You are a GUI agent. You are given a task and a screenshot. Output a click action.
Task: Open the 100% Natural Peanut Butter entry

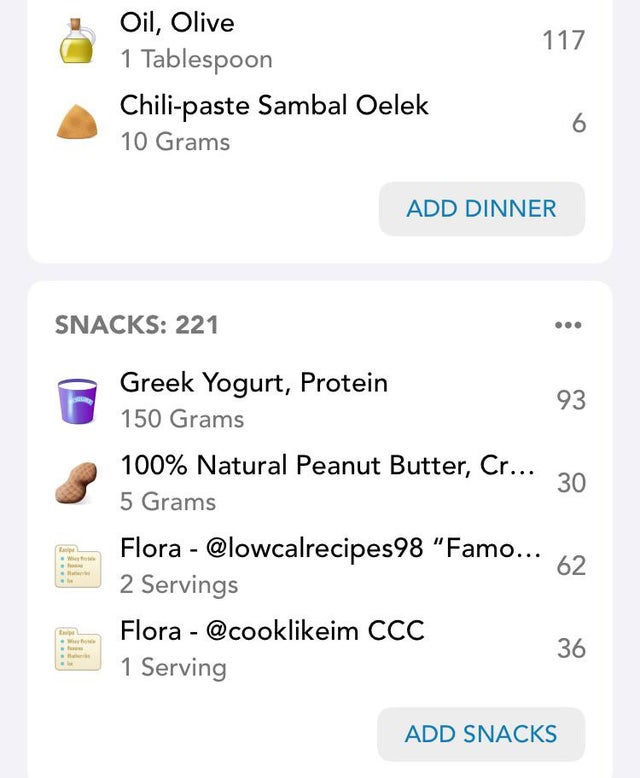tap(320, 483)
